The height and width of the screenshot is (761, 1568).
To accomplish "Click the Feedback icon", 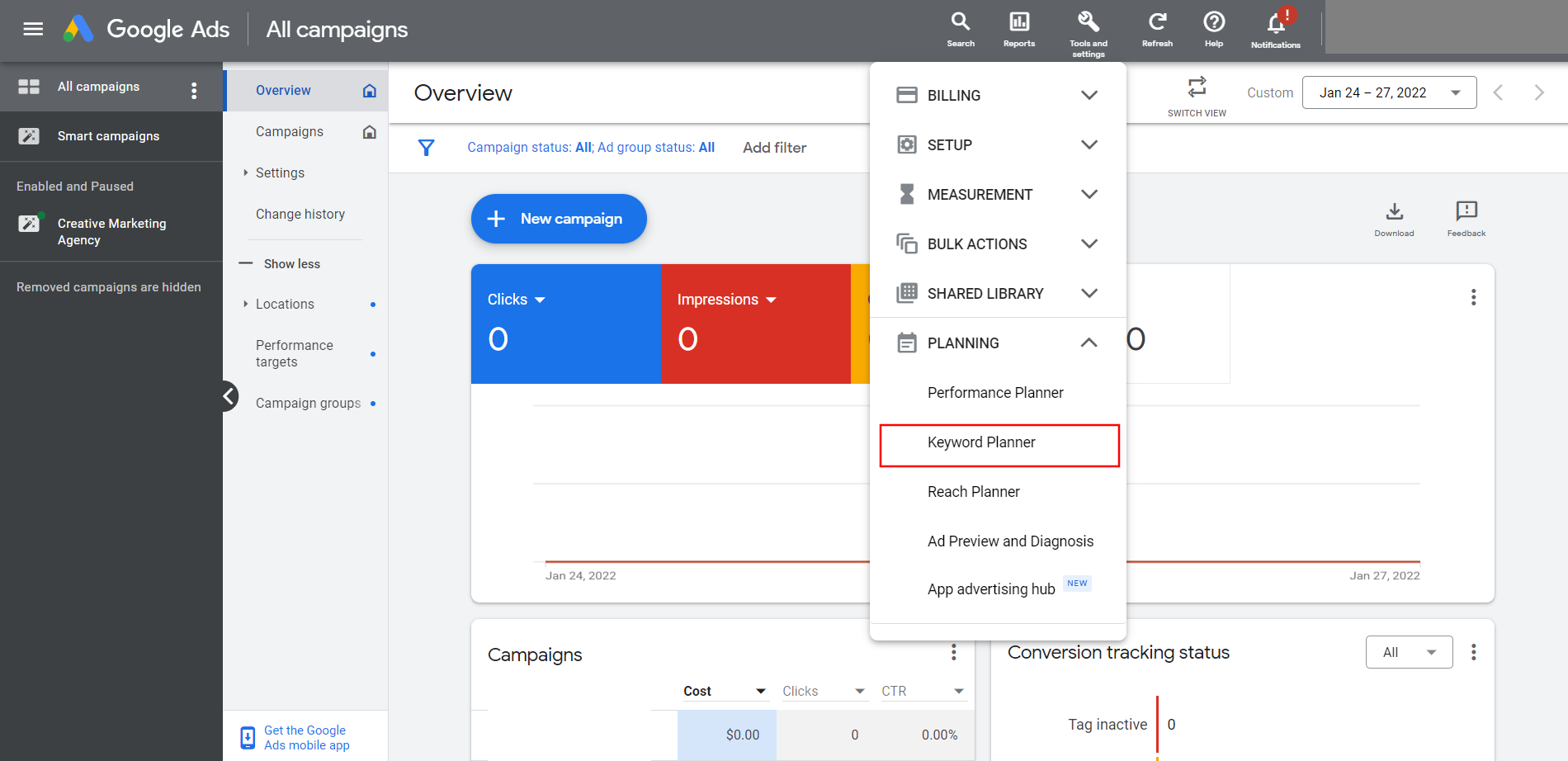I will point(1466,211).
